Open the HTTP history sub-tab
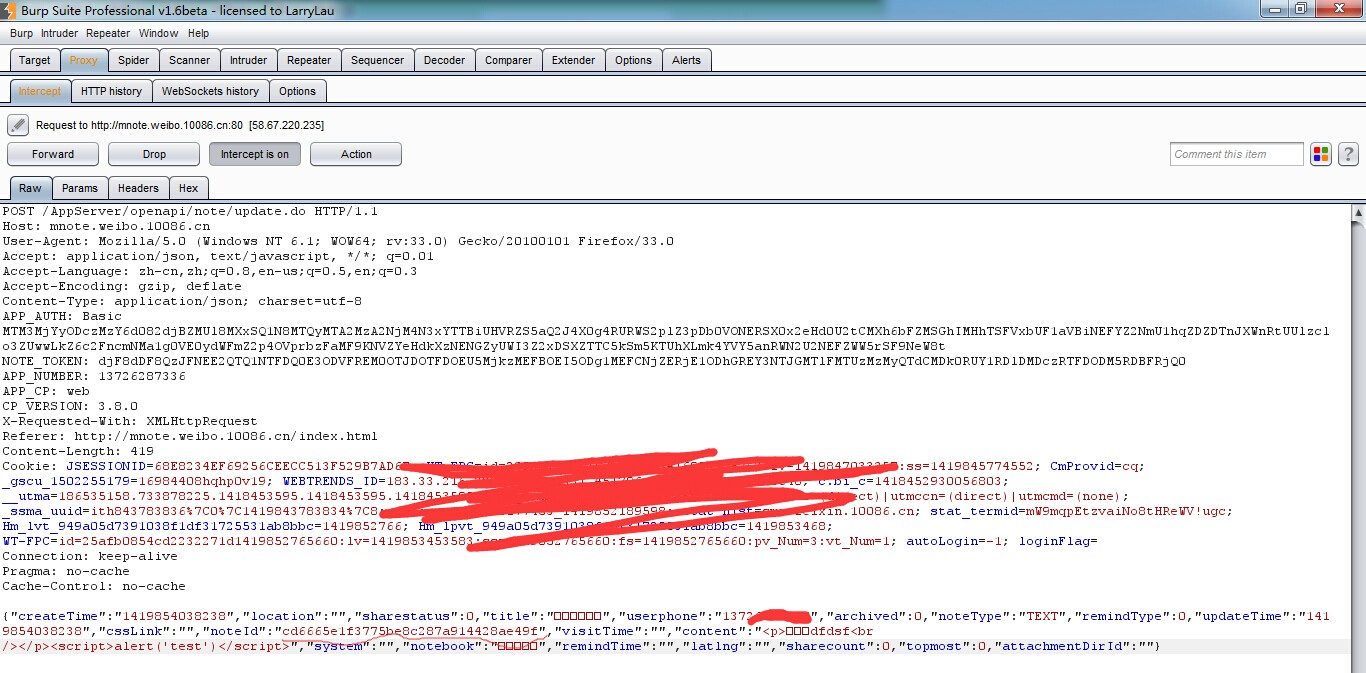Screen dimensions: 1366x673 tap(112, 91)
